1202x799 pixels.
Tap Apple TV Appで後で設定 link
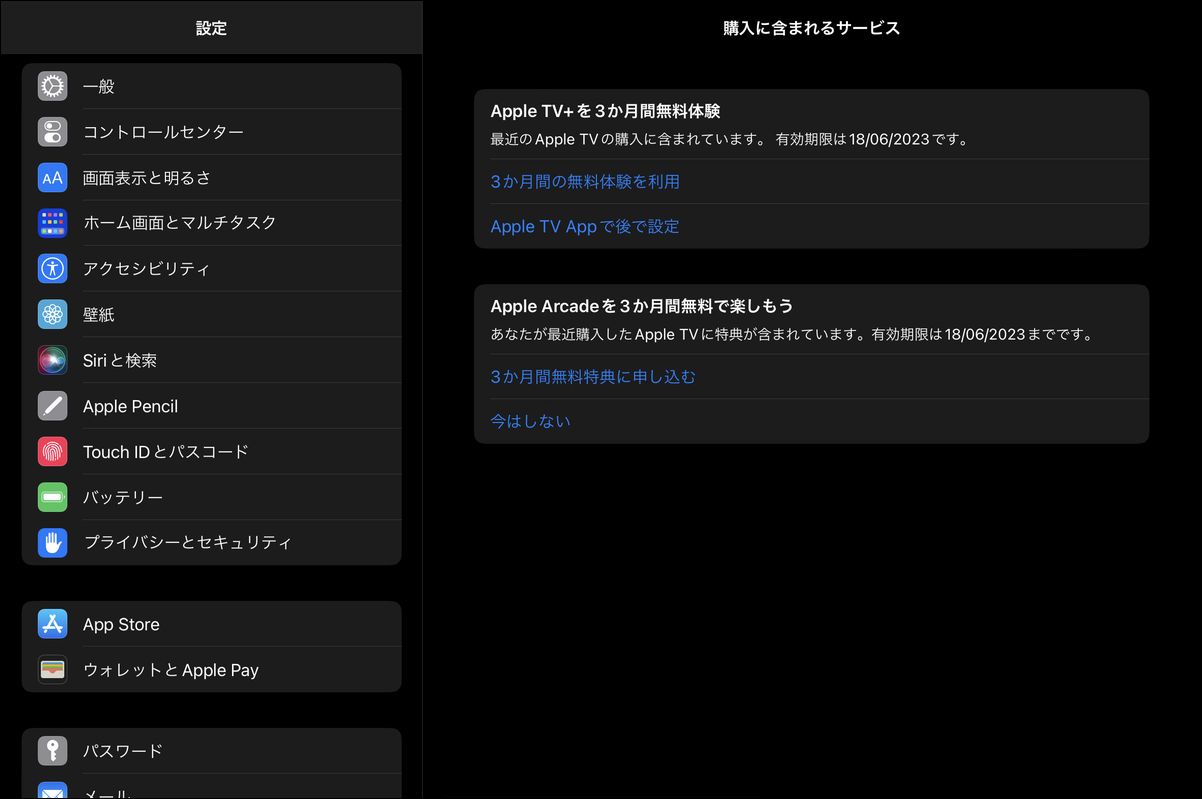pos(585,226)
